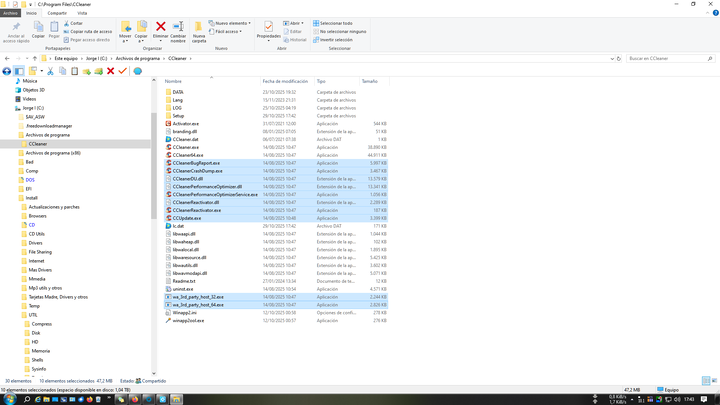This screenshot has height=405, width=720.
Task: Click the paste clipboard icon lower toolbar
Action: click(x=74, y=71)
